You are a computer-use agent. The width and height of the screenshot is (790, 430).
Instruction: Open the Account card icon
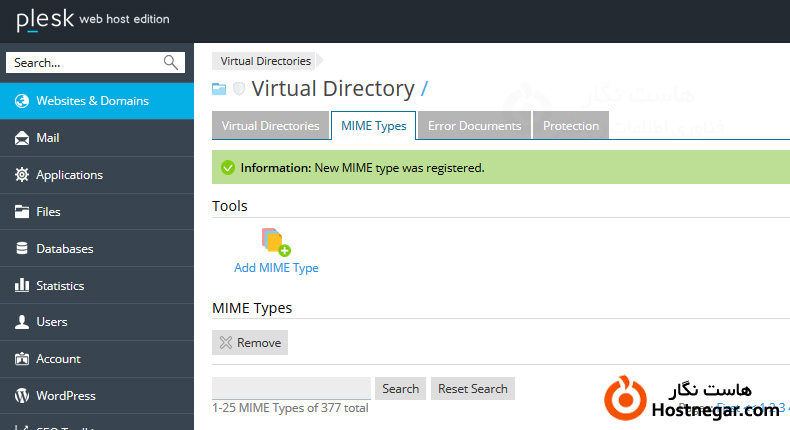click(x=21, y=359)
